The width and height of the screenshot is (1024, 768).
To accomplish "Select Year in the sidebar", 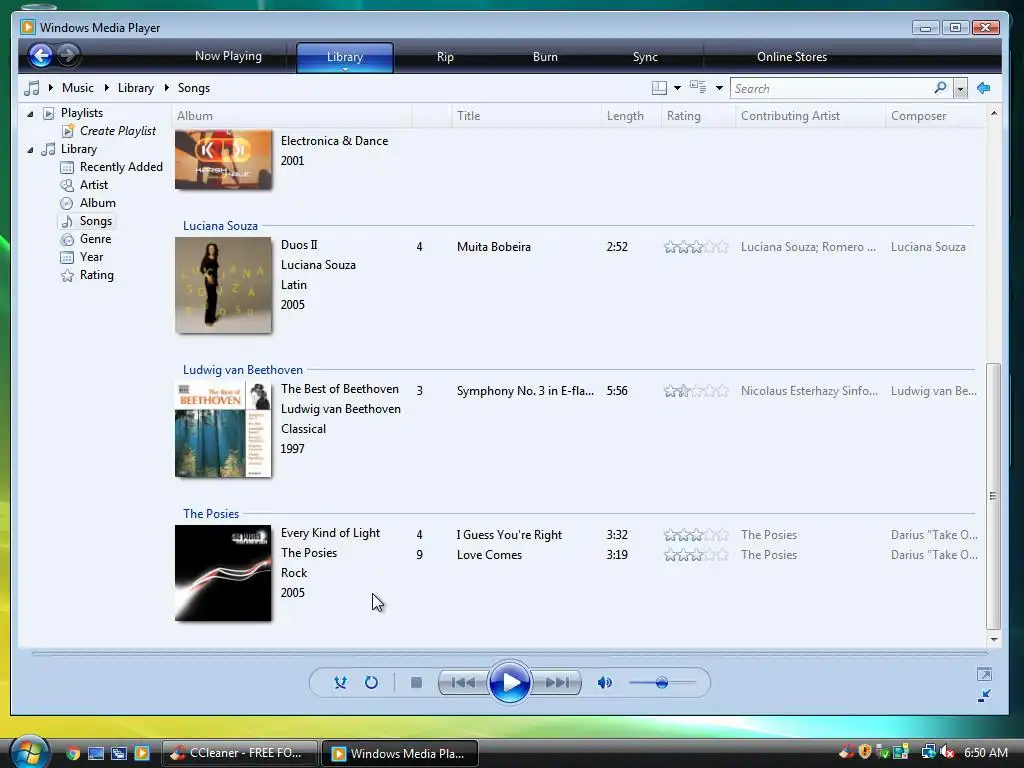I will pos(91,257).
